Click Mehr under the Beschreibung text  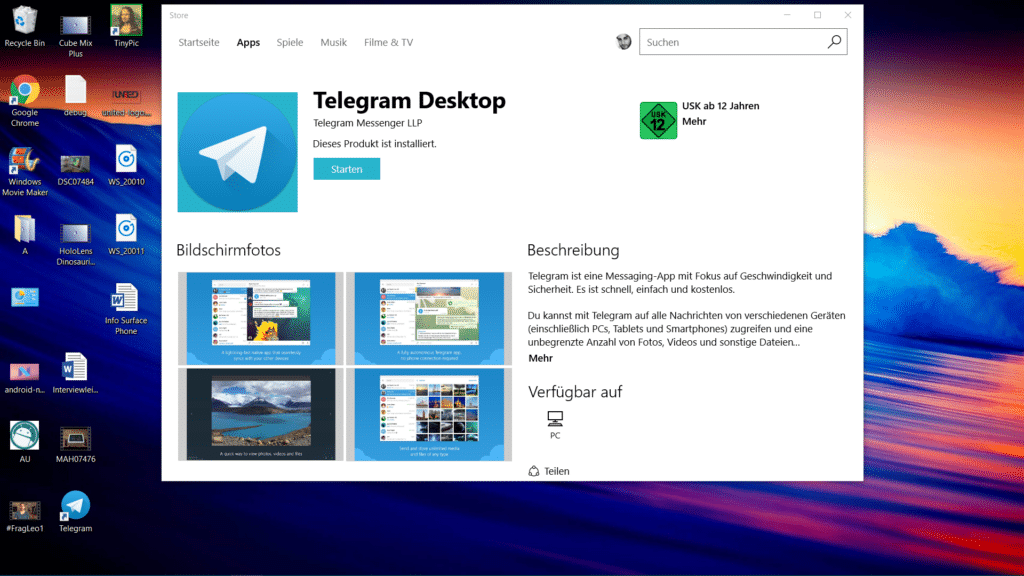click(540, 357)
